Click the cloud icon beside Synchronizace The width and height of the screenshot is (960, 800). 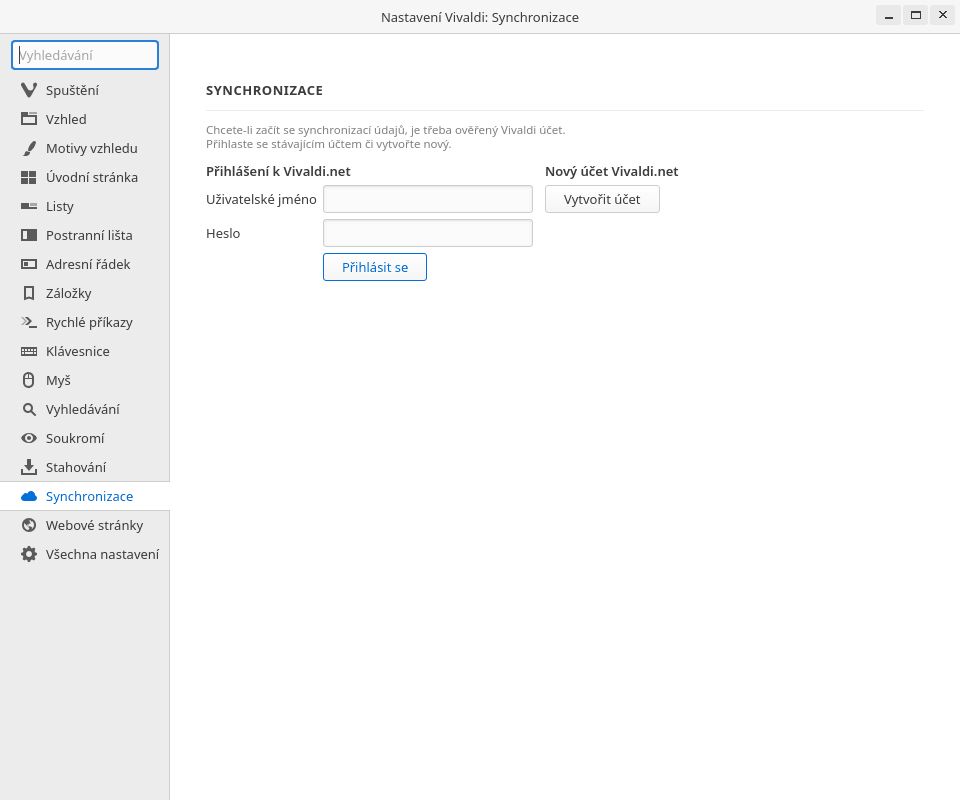point(29,496)
